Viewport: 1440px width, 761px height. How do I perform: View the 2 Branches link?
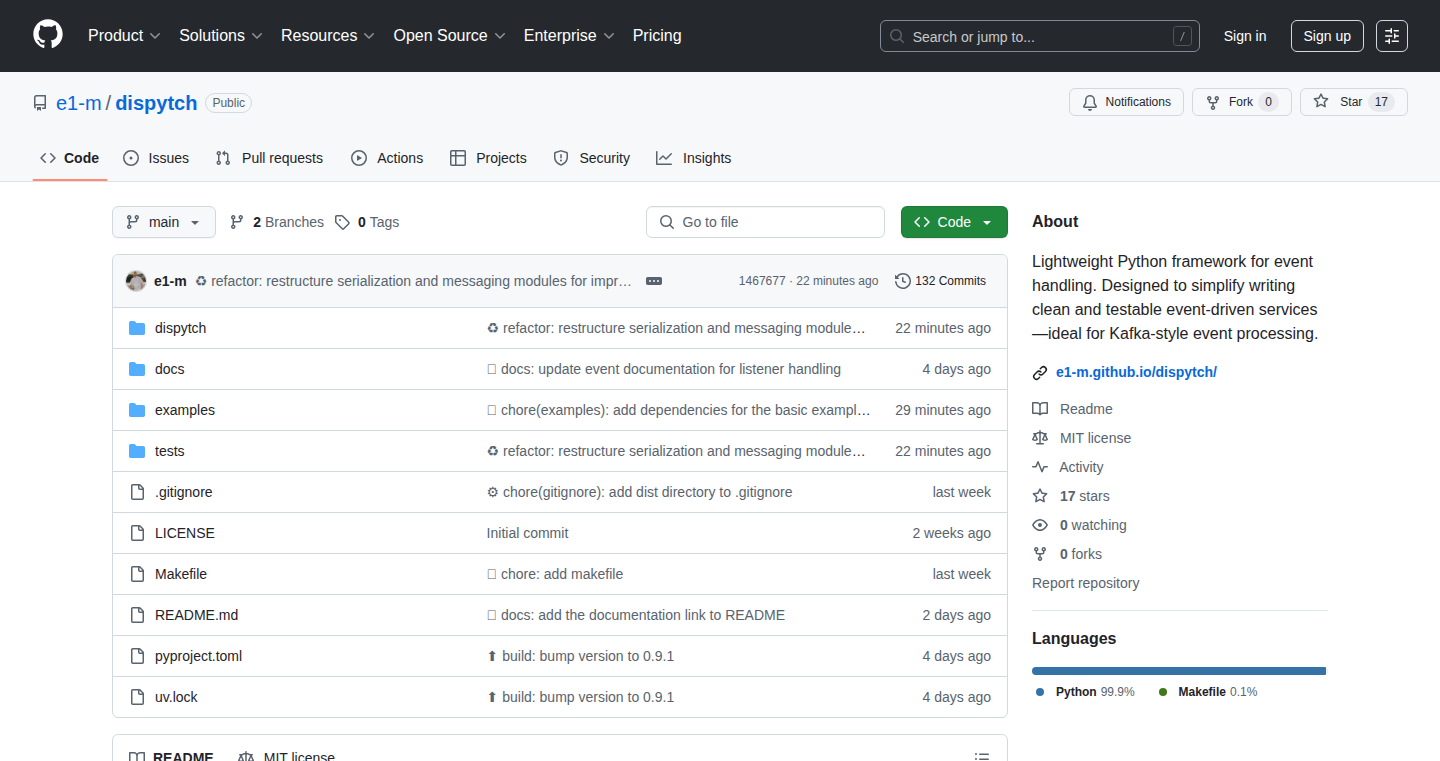pos(277,222)
